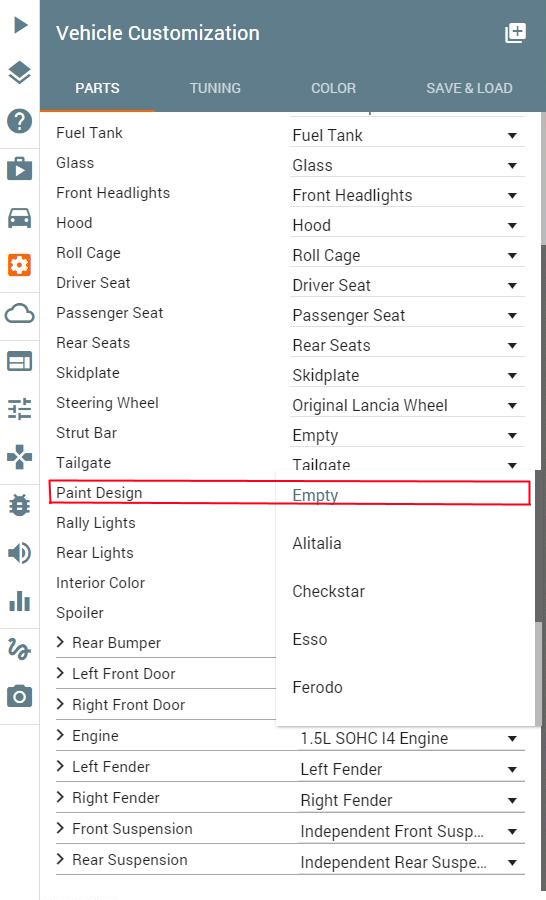Open the vehicle selector car icon
546x900 pixels.
[20, 218]
